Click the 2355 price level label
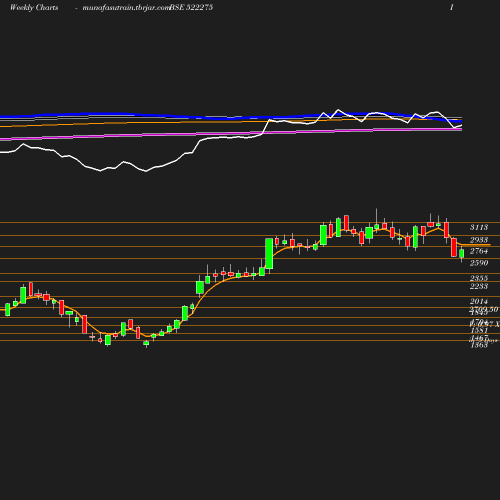 [x=479, y=278]
